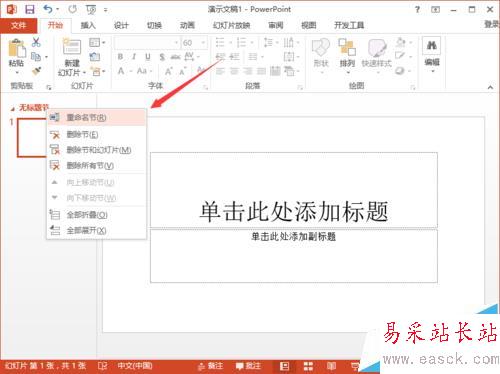Select the Format Painter brush
This screenshot has width=500, height=374.
(x=36, y=71)
